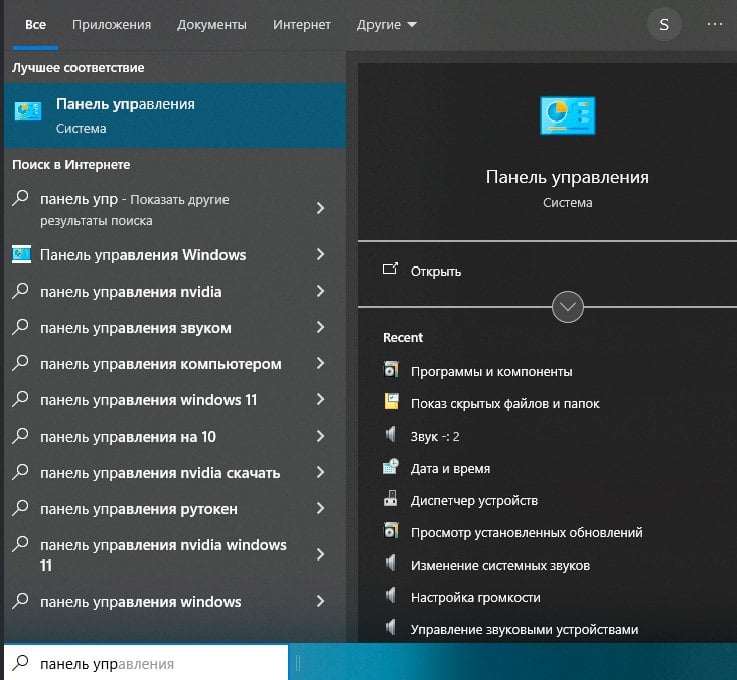Switch to the Все tab
Viewport: 737px width, 680px height.
tap(35, 25)
